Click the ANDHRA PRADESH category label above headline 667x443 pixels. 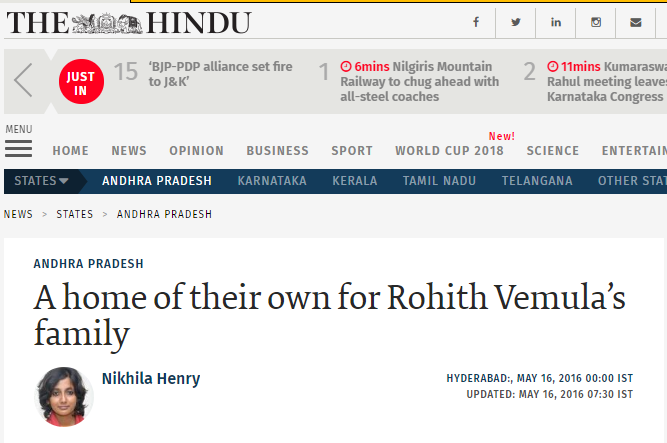(88, 264)
